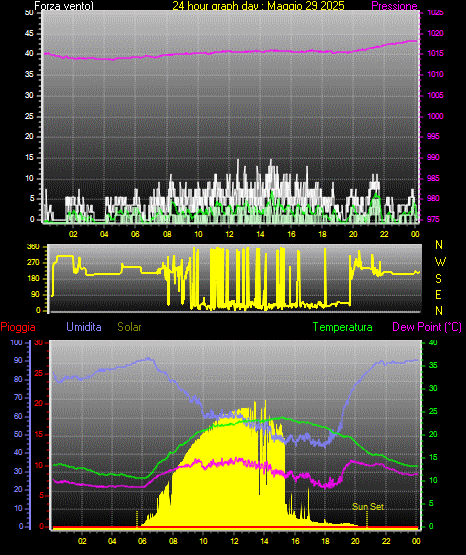Click the dotted sunrise marker near 06
This screenshot has height=555, width=466.
coord(137,519)
